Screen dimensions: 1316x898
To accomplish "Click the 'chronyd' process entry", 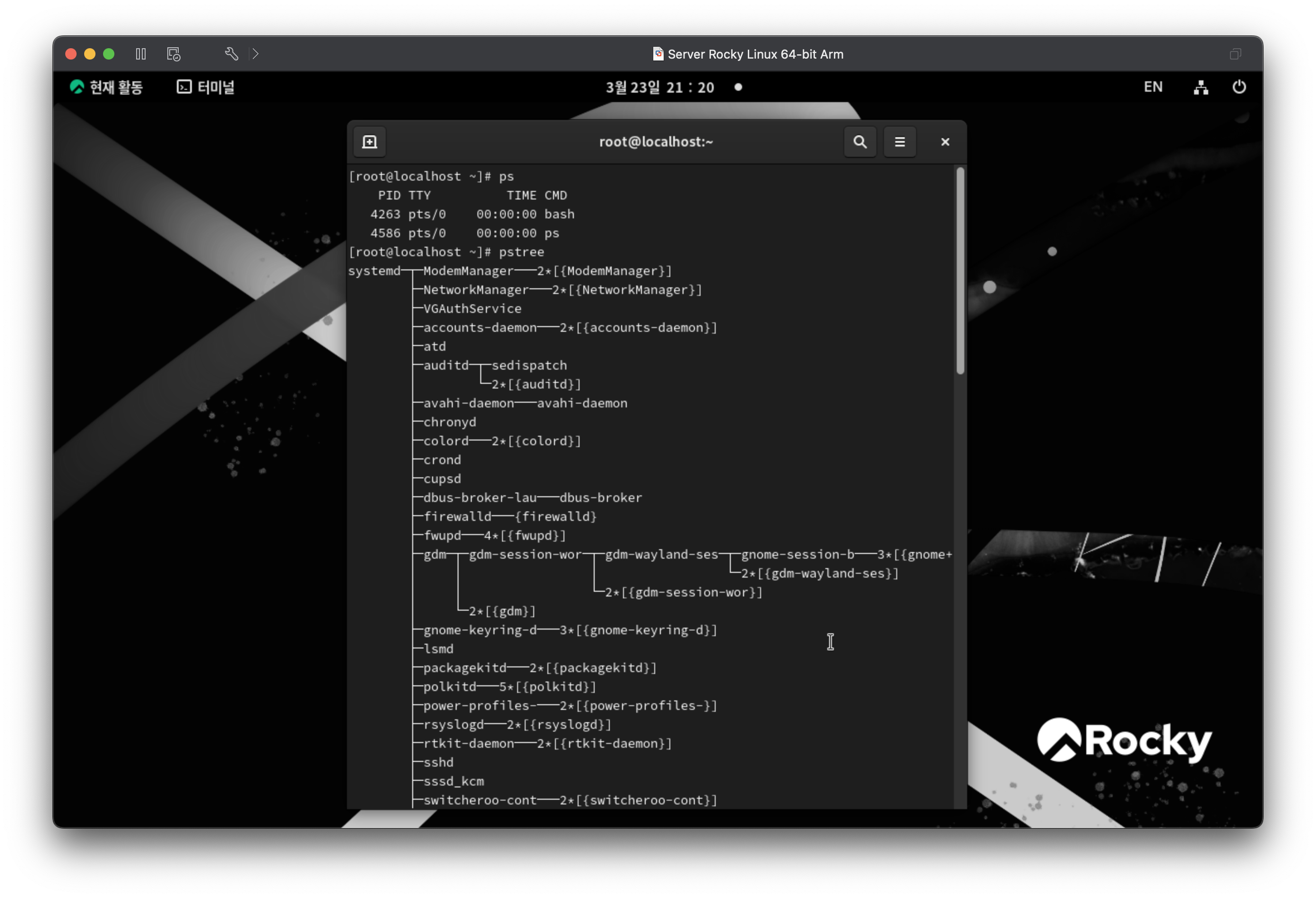I will point(450,422).
